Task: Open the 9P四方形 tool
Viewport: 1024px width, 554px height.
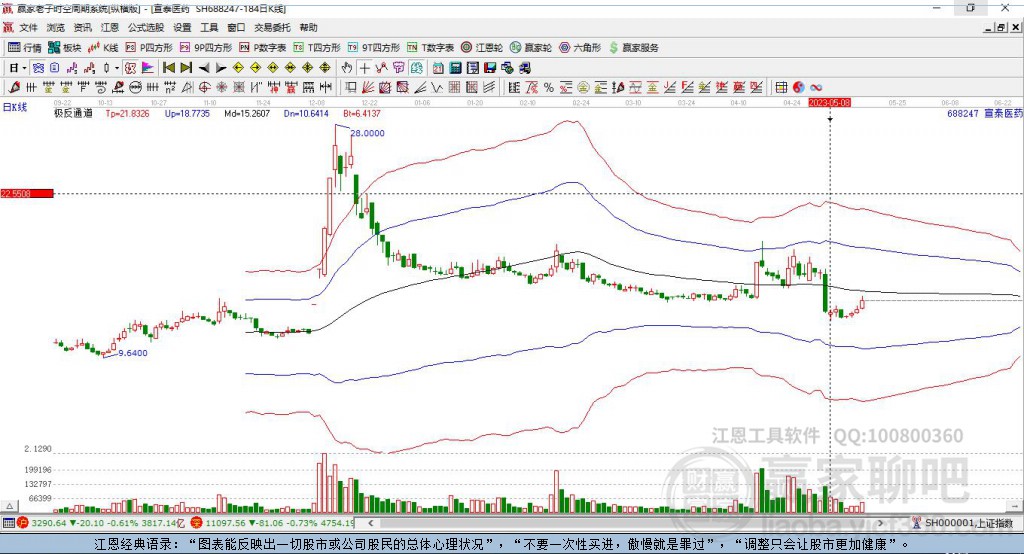Action: [206, 48]
